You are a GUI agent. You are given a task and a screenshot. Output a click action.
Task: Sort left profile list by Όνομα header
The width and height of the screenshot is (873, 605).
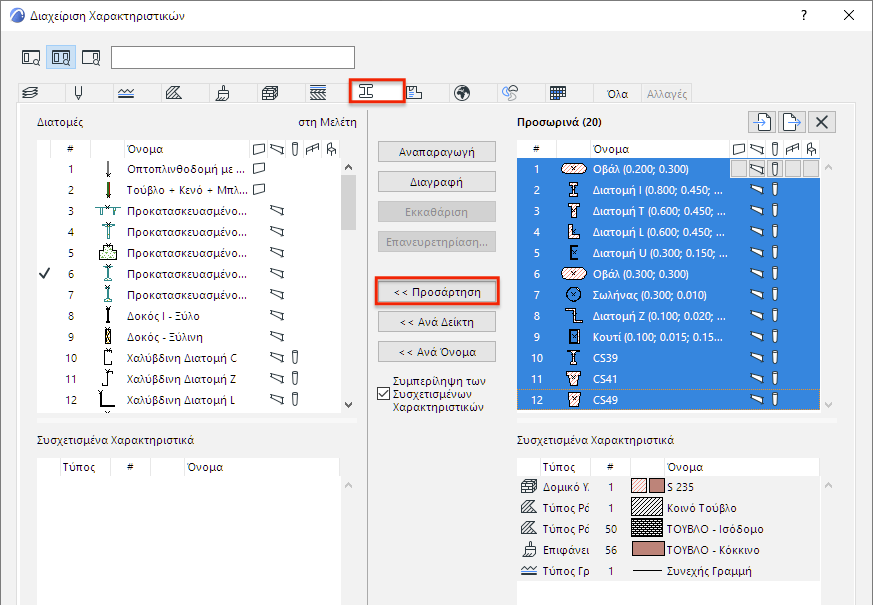tap(187, 149)
